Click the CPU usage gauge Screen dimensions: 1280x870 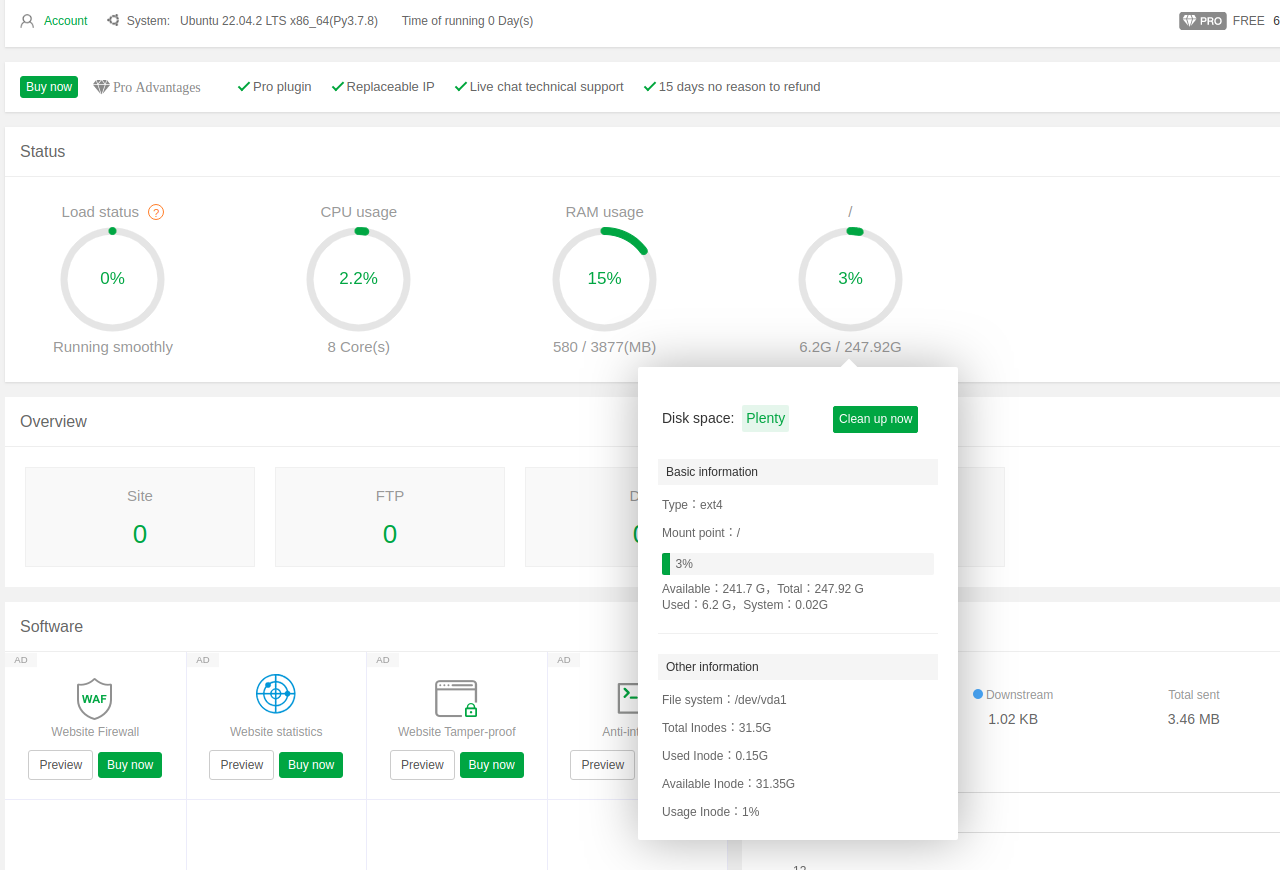pos(358,279)
